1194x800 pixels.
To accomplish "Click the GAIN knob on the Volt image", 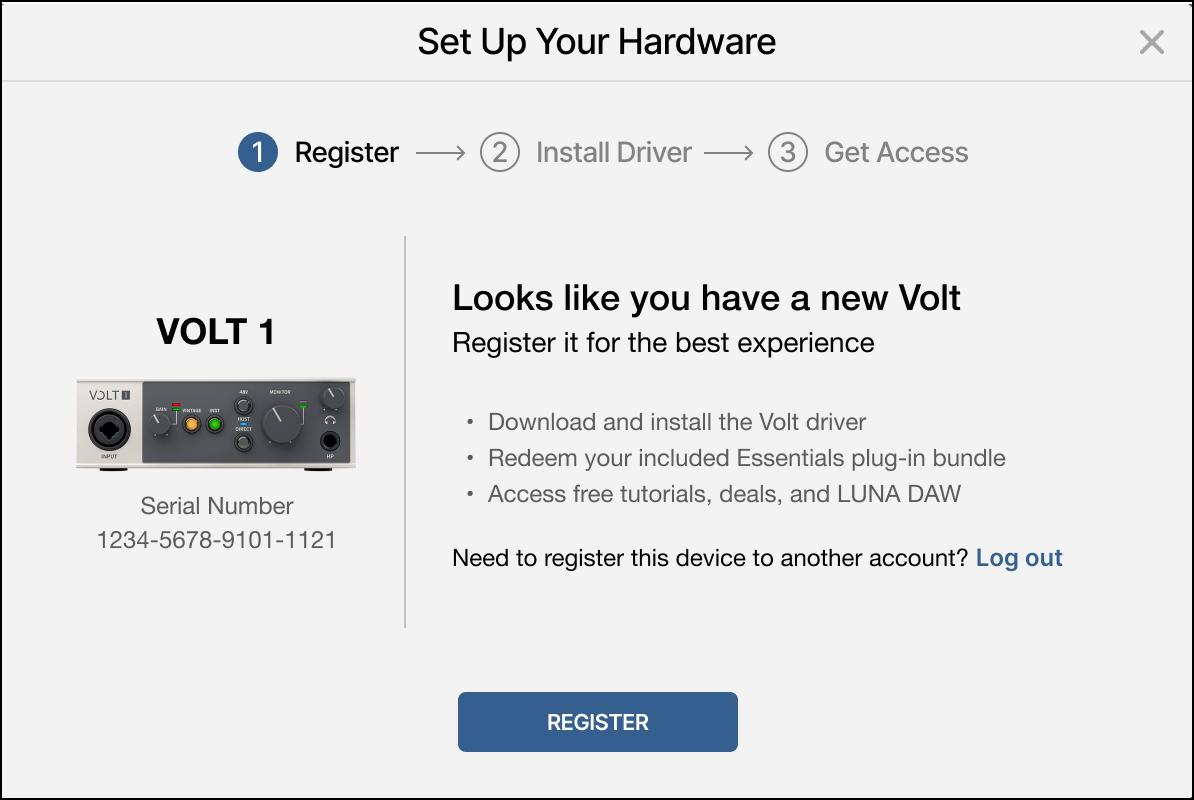I will click(x=160, y=423).
